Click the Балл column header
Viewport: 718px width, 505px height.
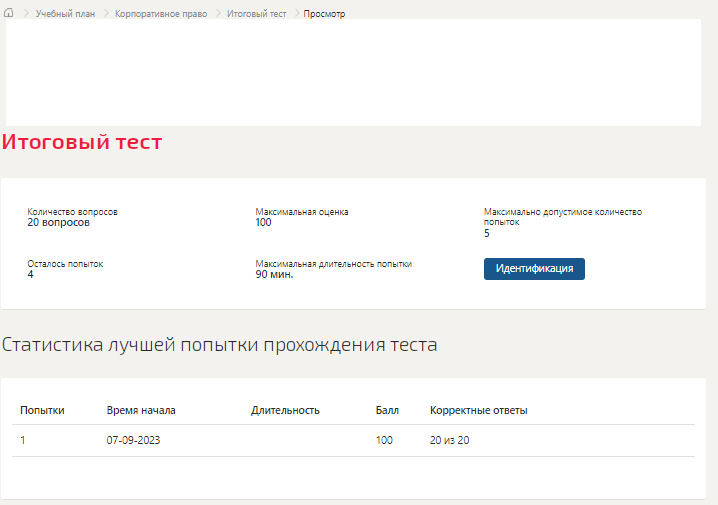click(x=387, y=410)
